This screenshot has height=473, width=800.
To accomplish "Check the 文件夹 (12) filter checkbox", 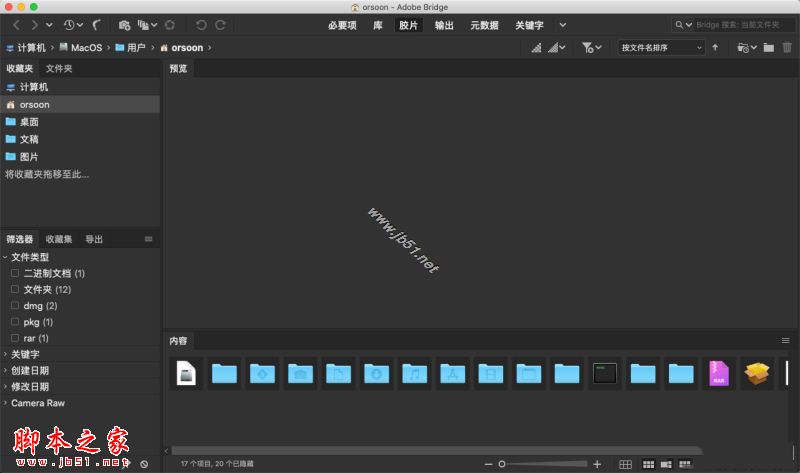I will 15,289.
